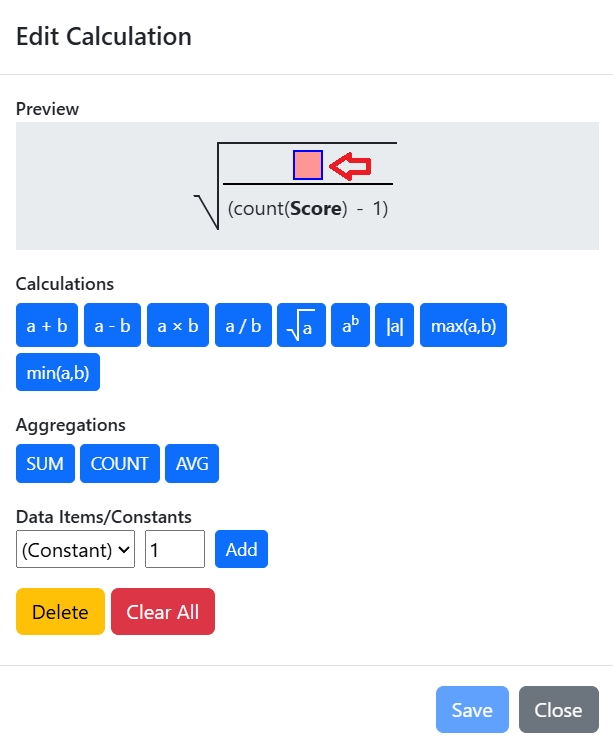
Task: Insert the a × b multiplication operation
Action: [178, 325]
